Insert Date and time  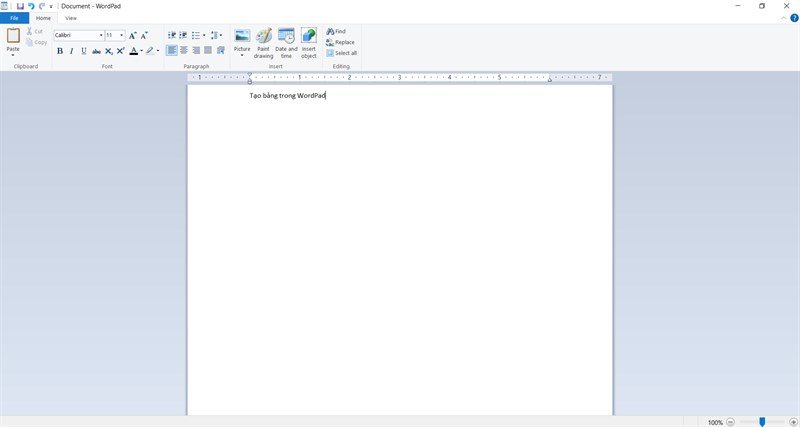(286, 43)
